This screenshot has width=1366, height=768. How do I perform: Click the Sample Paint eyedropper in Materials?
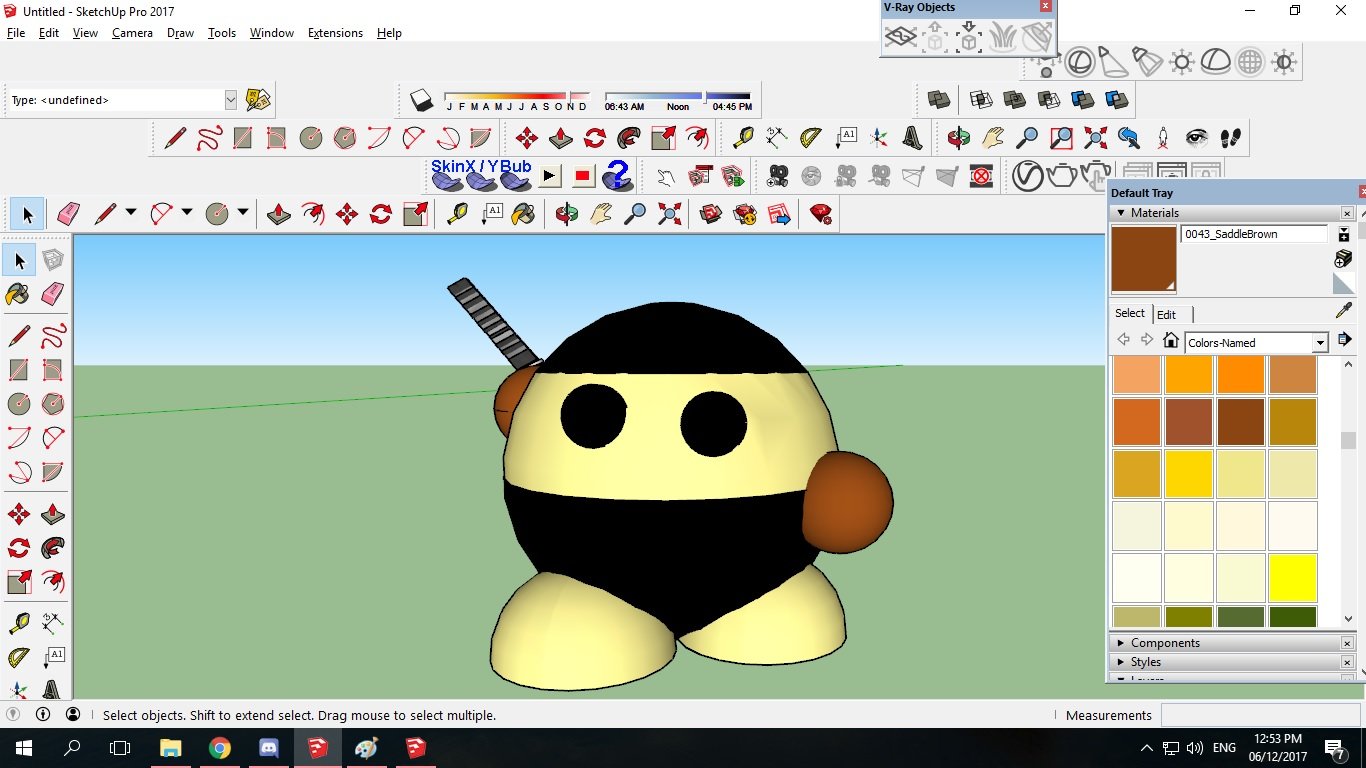[x=1343, y=312]
